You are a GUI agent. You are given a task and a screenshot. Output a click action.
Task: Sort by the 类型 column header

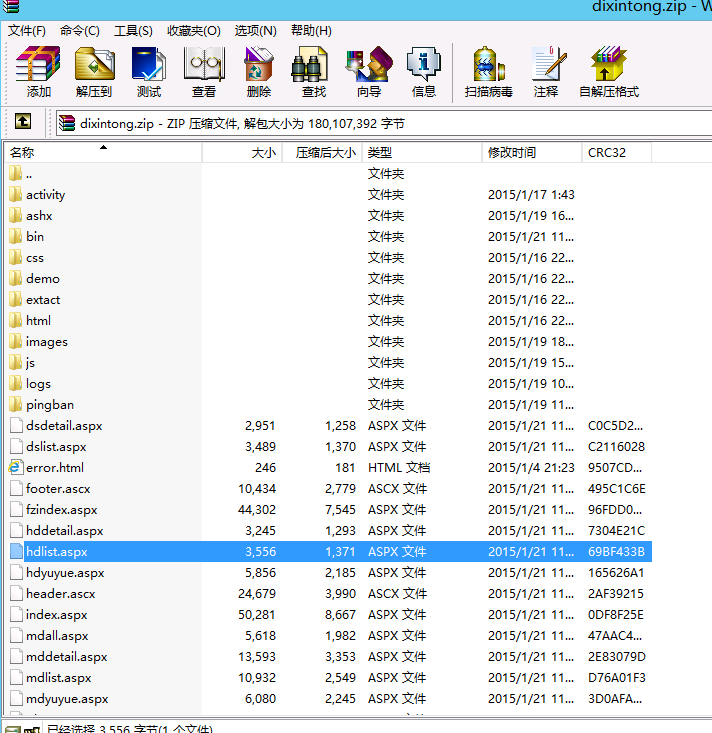pyautogui.click(x=422, y=152)
